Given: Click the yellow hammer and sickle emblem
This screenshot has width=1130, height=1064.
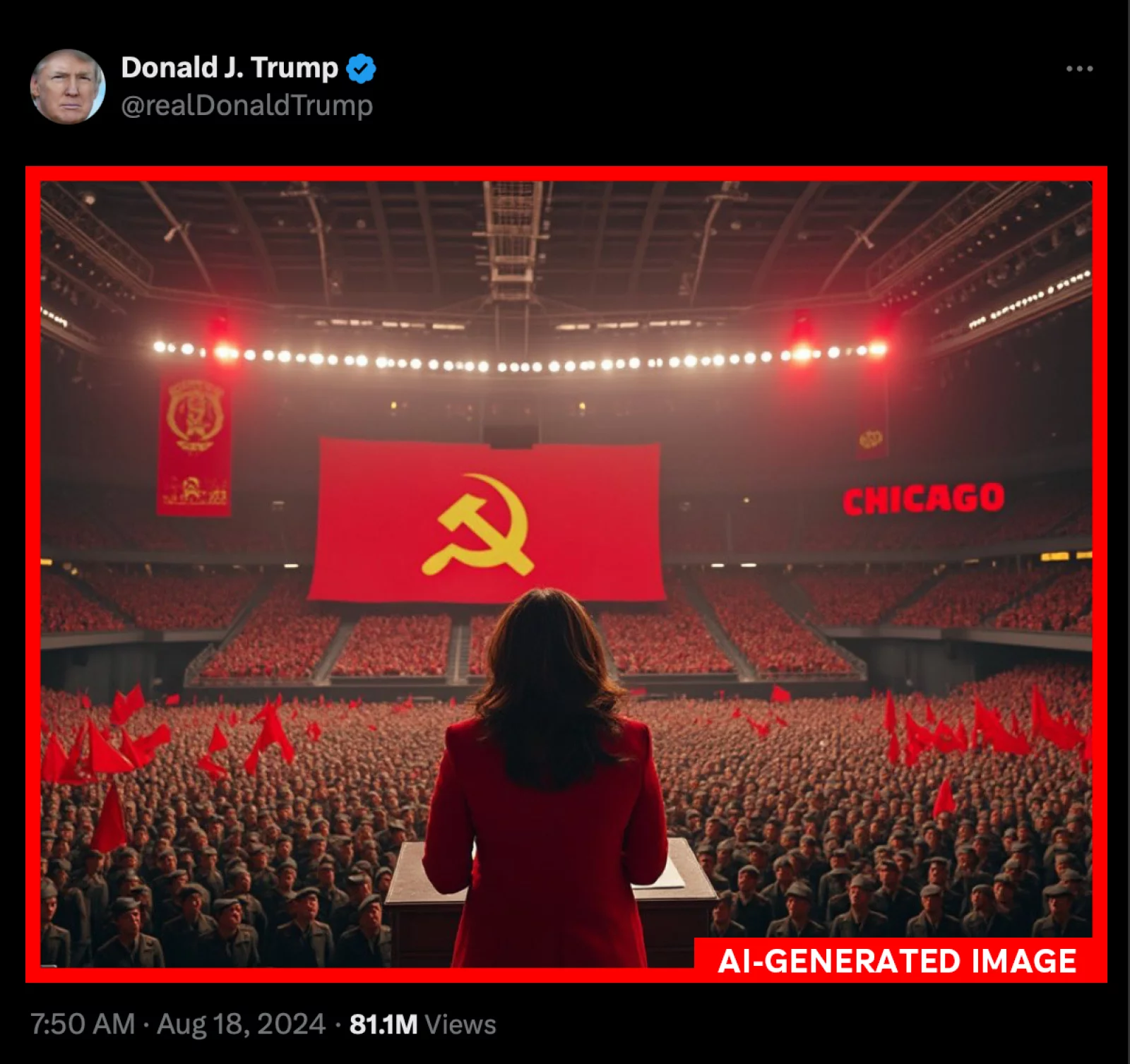Looking at the screenshot, I should 478,524.
